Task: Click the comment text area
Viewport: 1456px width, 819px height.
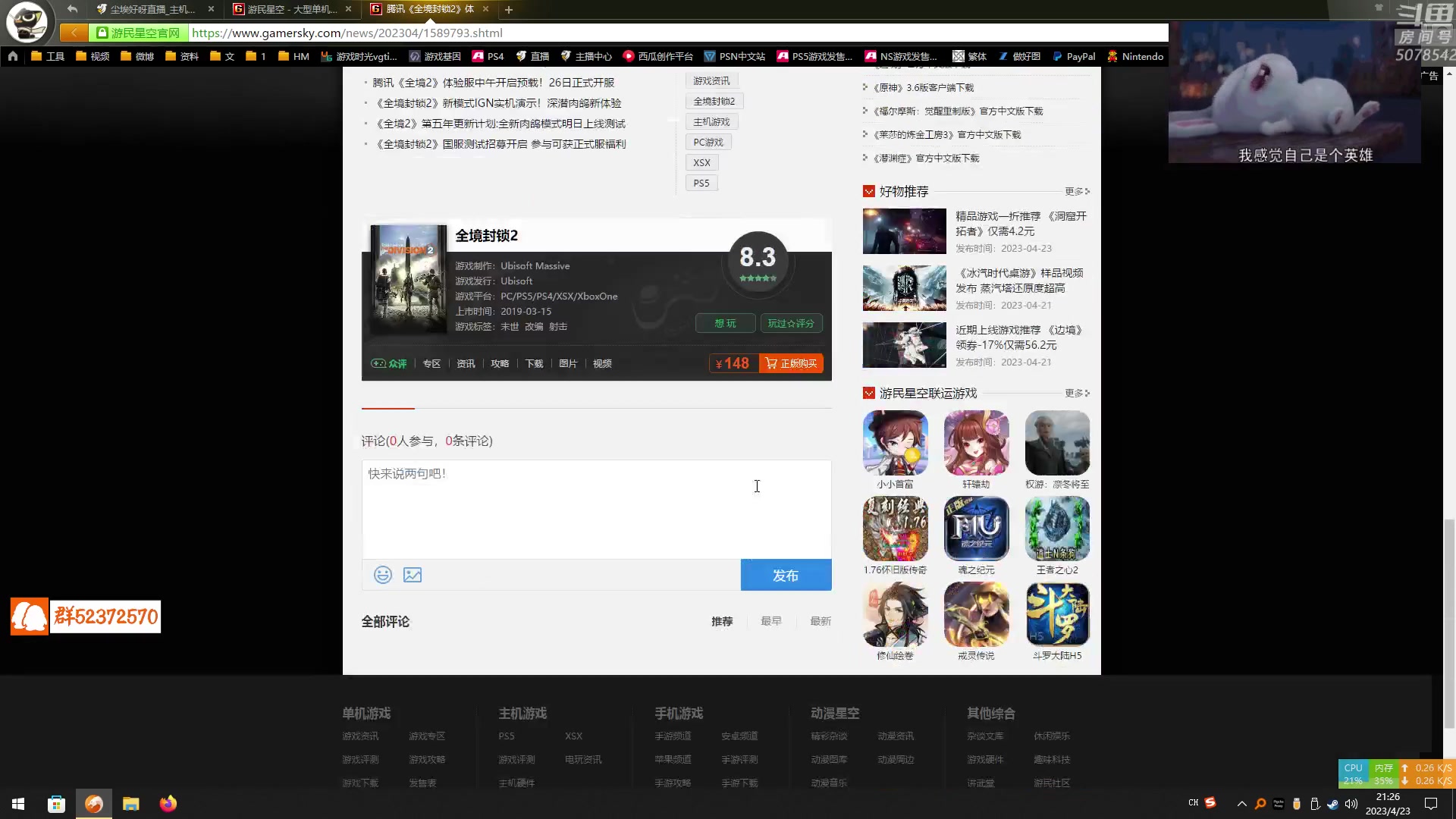Action: pos(596,510)
